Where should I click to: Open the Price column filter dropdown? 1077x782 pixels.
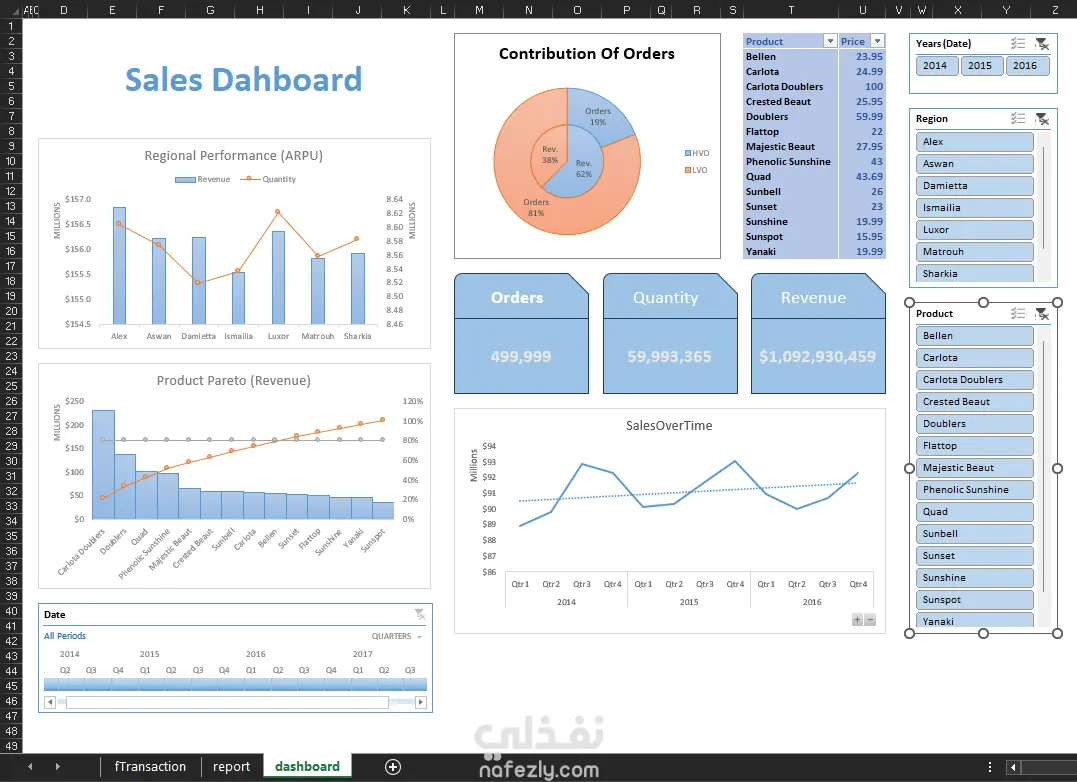(x=877, y=41)
